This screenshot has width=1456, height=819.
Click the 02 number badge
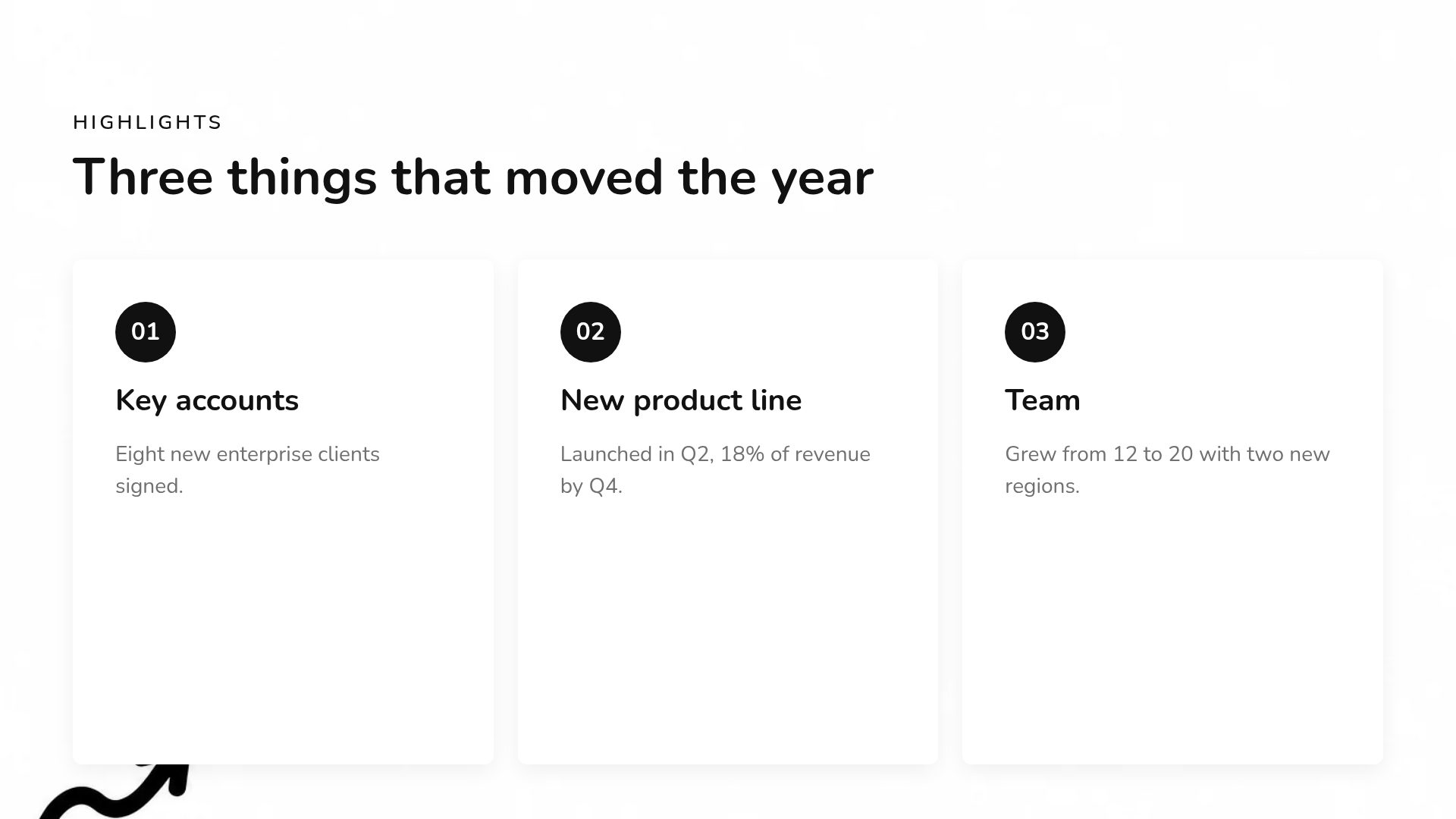590,332
